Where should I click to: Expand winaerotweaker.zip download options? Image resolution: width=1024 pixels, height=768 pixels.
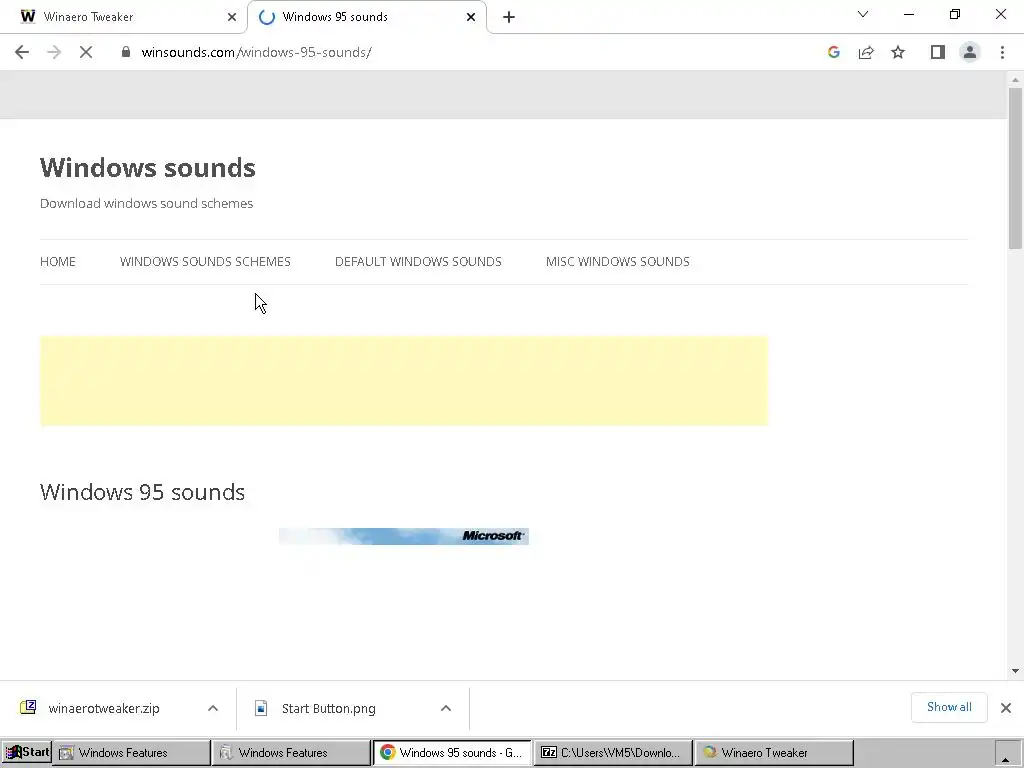(213, 709)
